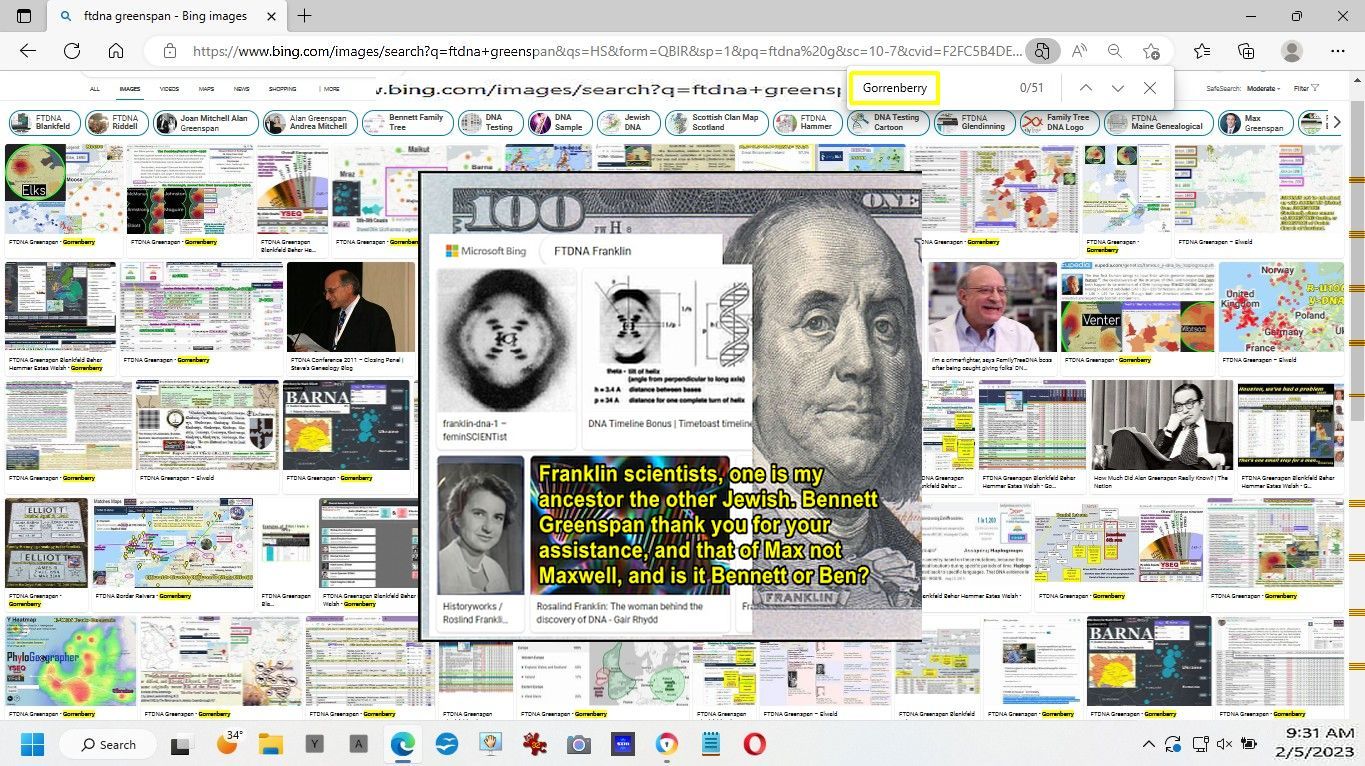Go back to the previous page
The height and width of the screenshot is (766, 1365).
(28, 51)
